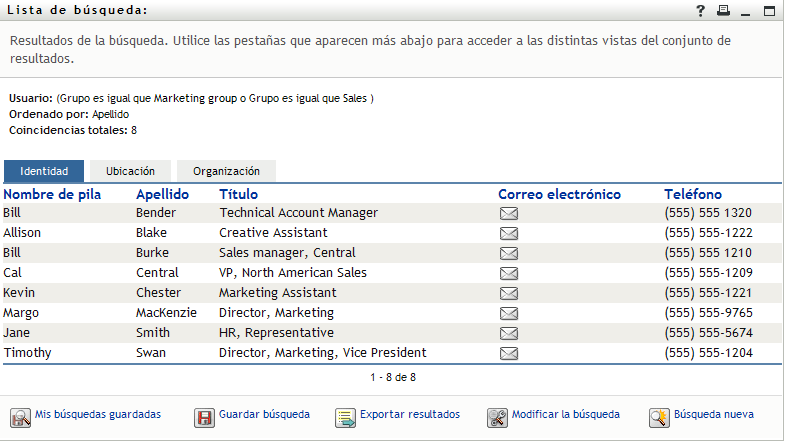785x441 pixels.
Task: Open Mis búsquedas guardadas link
Action: point(97,414)
